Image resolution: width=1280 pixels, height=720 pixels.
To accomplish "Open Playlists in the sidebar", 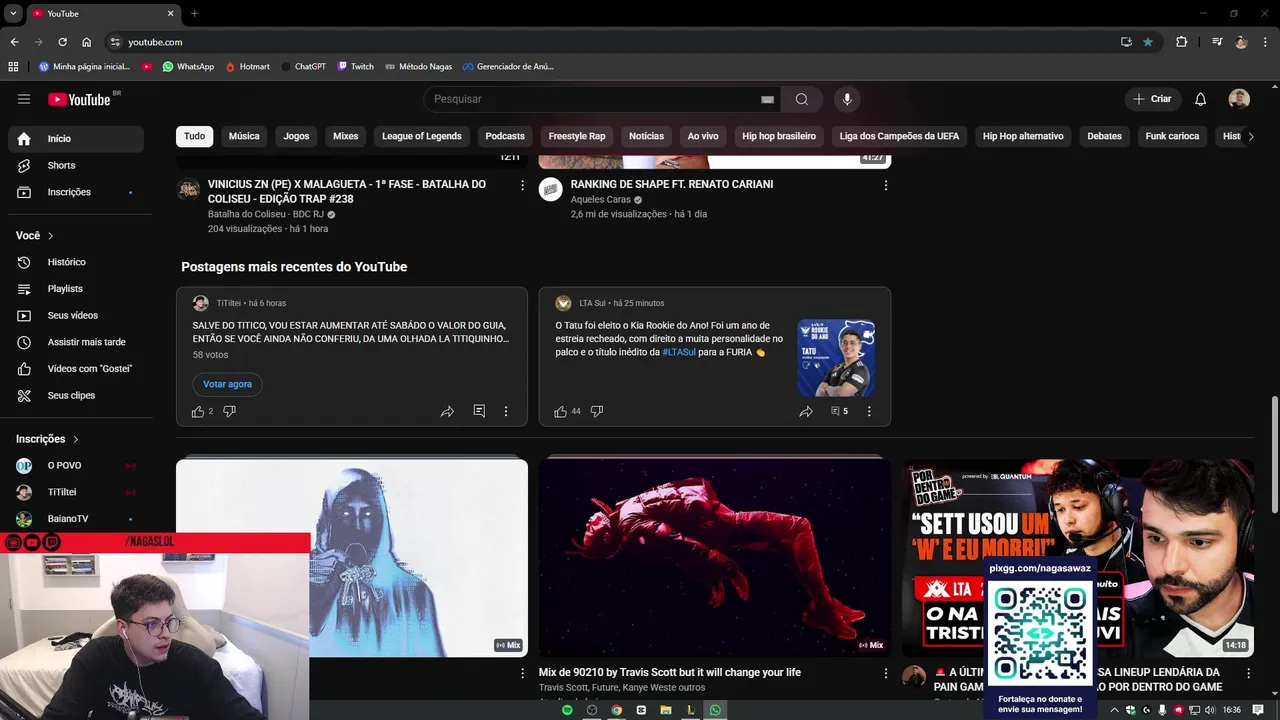I will coord(76,289).
